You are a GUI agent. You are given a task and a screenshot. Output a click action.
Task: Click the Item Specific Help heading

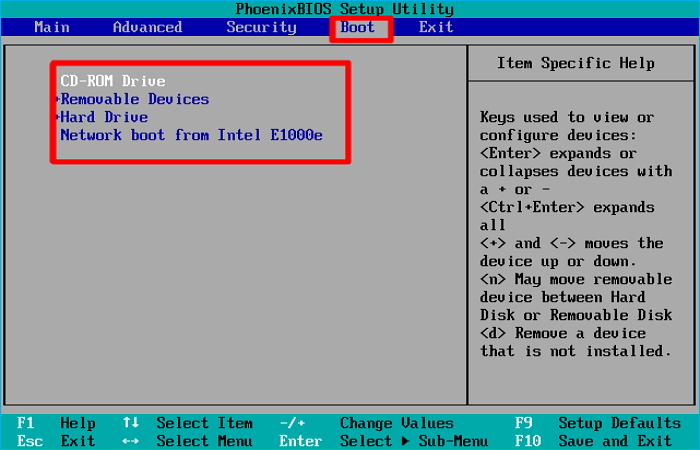(x=576, y=63)
